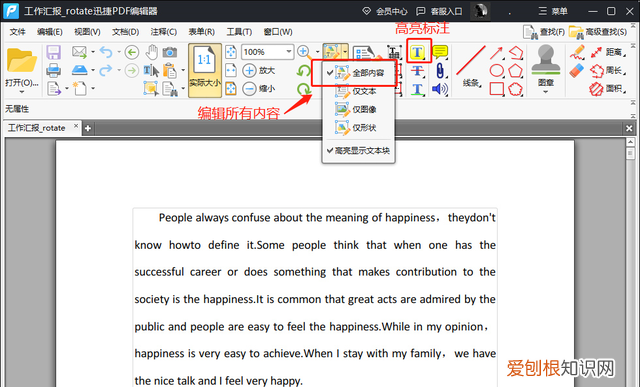
Task: Select the rectangle shape tool
Action: (x=497, y=89)
